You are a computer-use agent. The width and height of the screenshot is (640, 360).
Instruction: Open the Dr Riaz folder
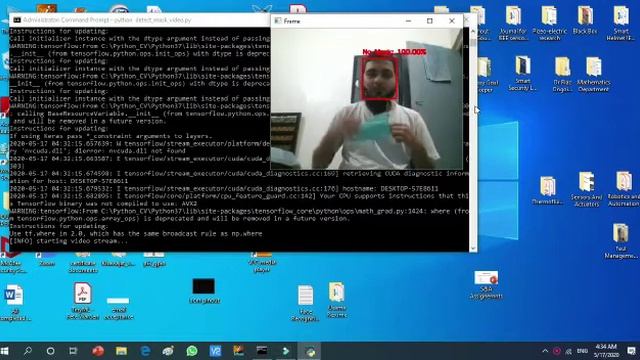(x=562, y=74)
